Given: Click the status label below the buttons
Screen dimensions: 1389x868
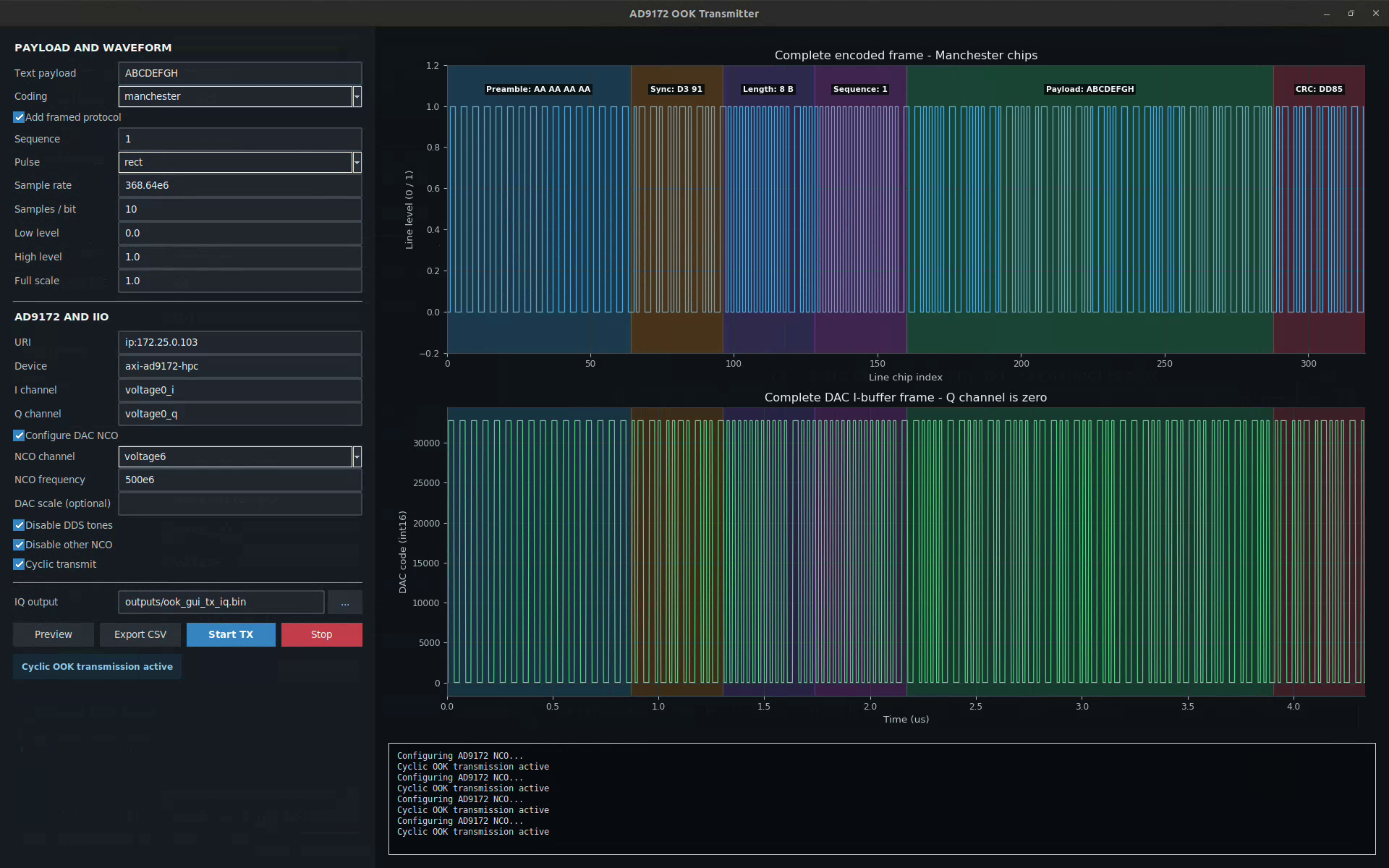Looking at the screenshot, I should (97, 667).
